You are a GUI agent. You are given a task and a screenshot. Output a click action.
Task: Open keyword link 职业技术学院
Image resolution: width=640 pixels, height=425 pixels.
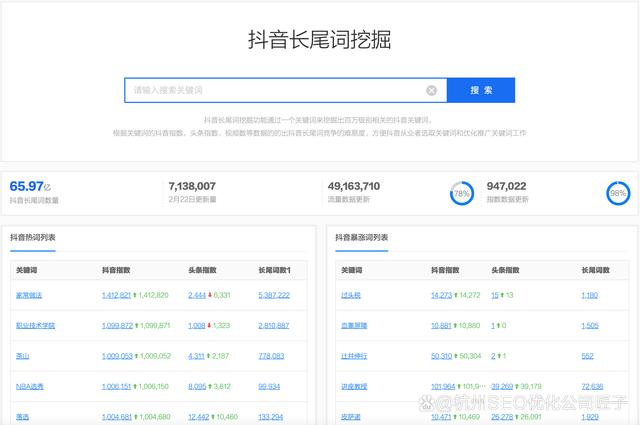(x=35, y=325)
